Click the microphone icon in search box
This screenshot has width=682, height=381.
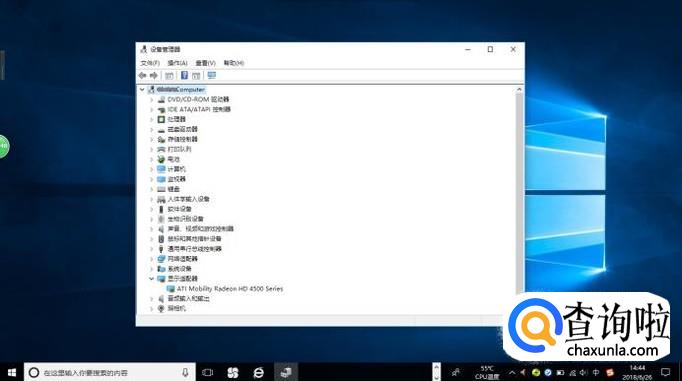tap(185, 373)
